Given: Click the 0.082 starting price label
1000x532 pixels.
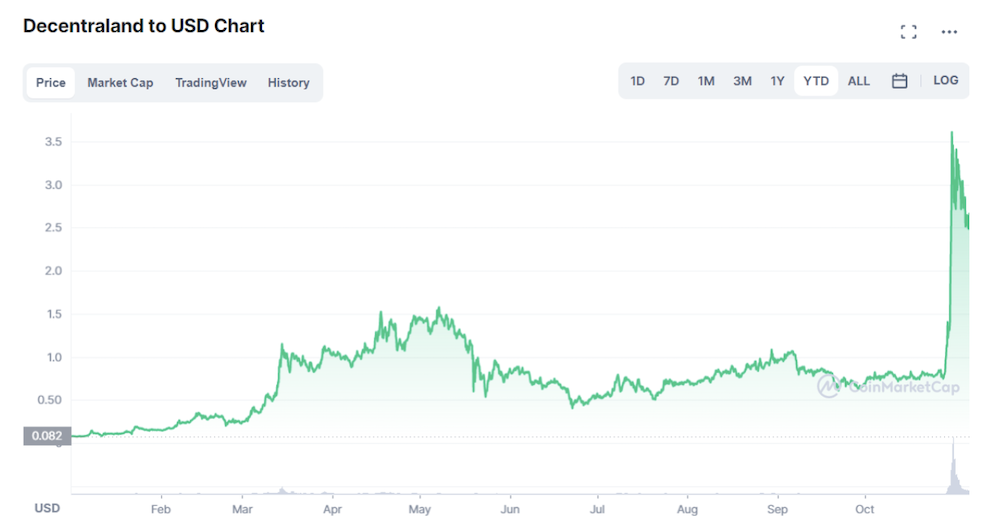Looking at the screenshot, I should point(47,436).
